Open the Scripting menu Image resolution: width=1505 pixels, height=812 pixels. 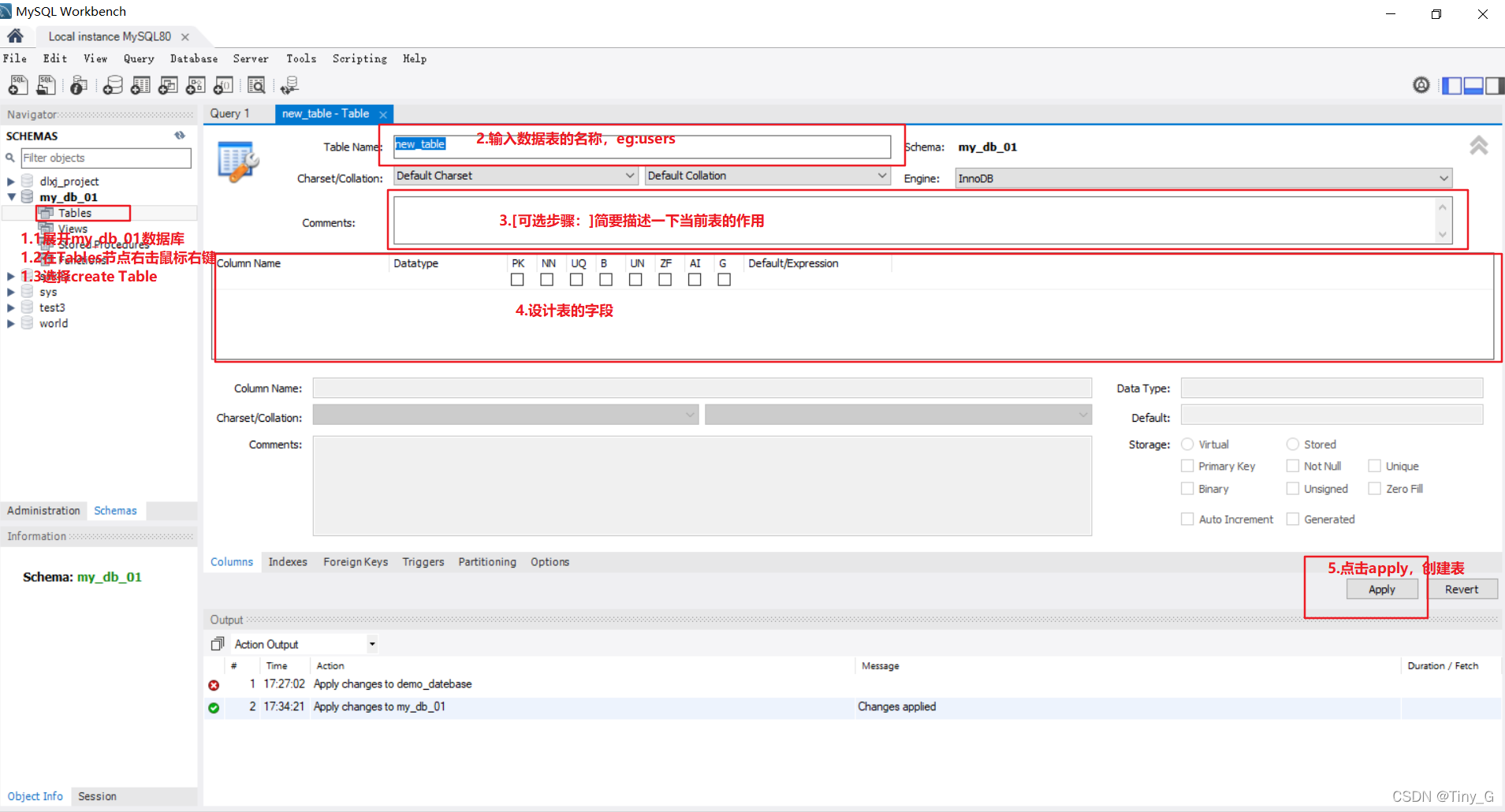tap(359, 58)
